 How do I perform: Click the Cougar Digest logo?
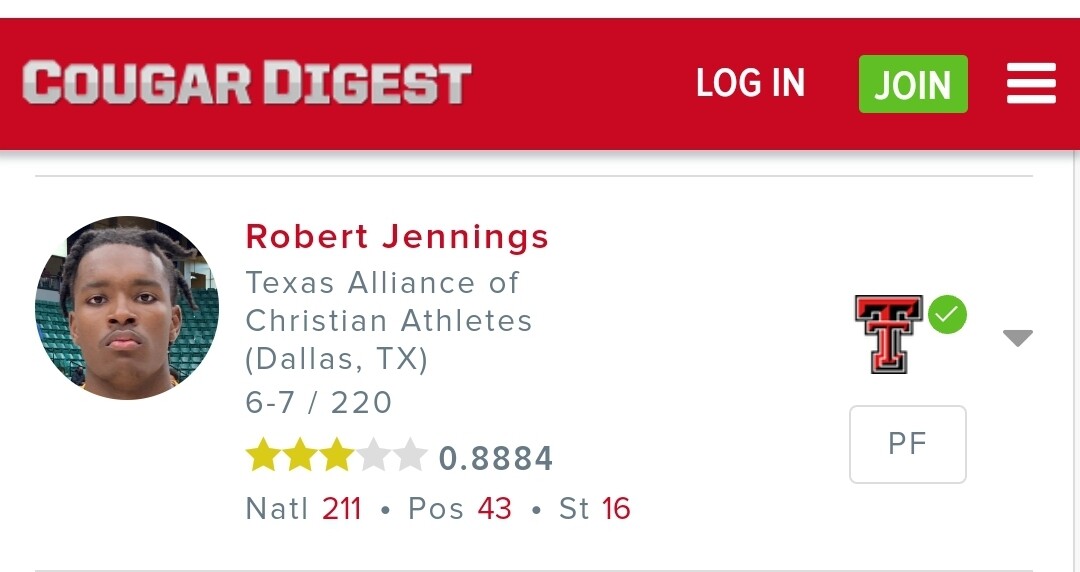pyautogui.click(x=247, y=83)
